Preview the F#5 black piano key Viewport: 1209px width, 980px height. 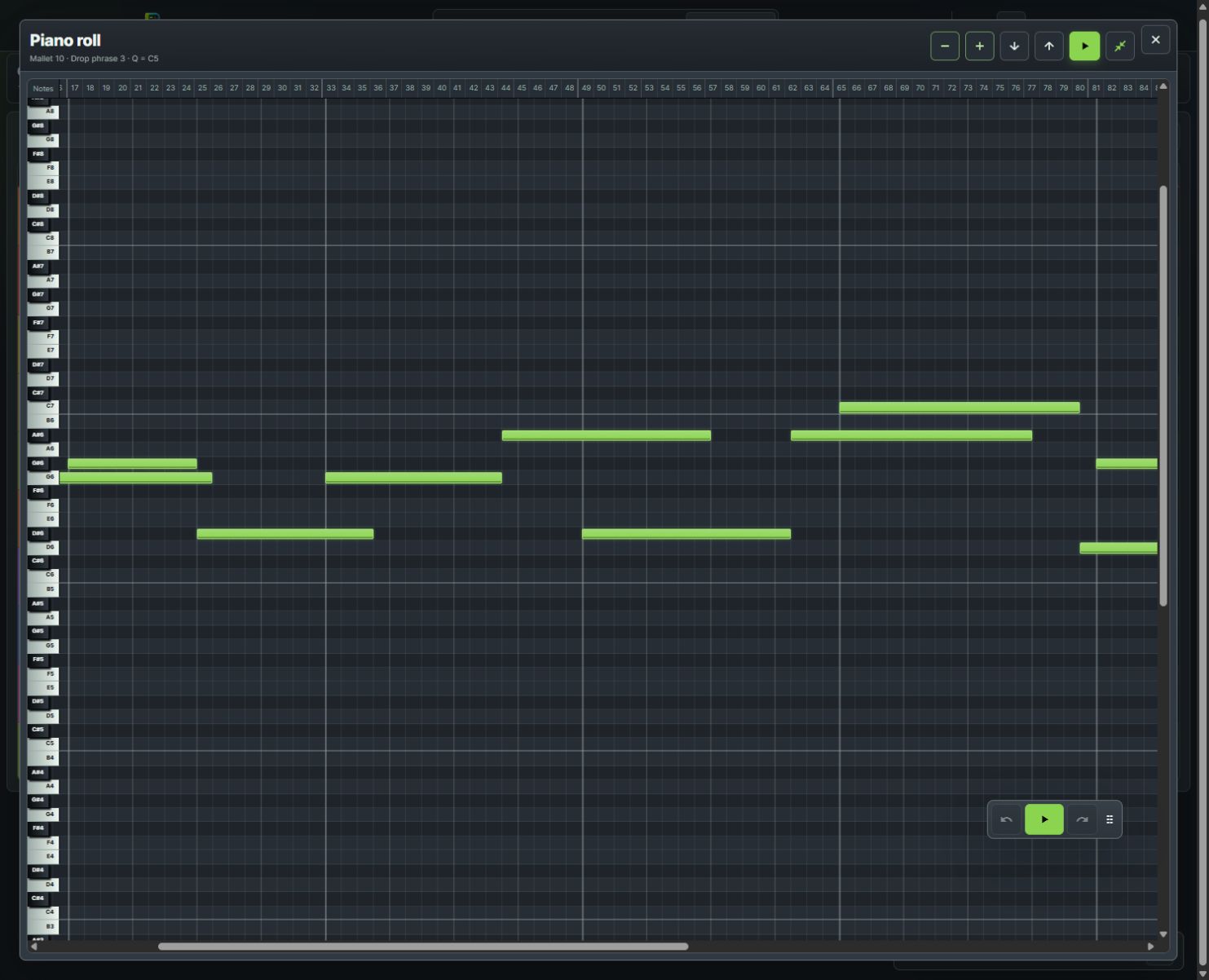[38, 660]
